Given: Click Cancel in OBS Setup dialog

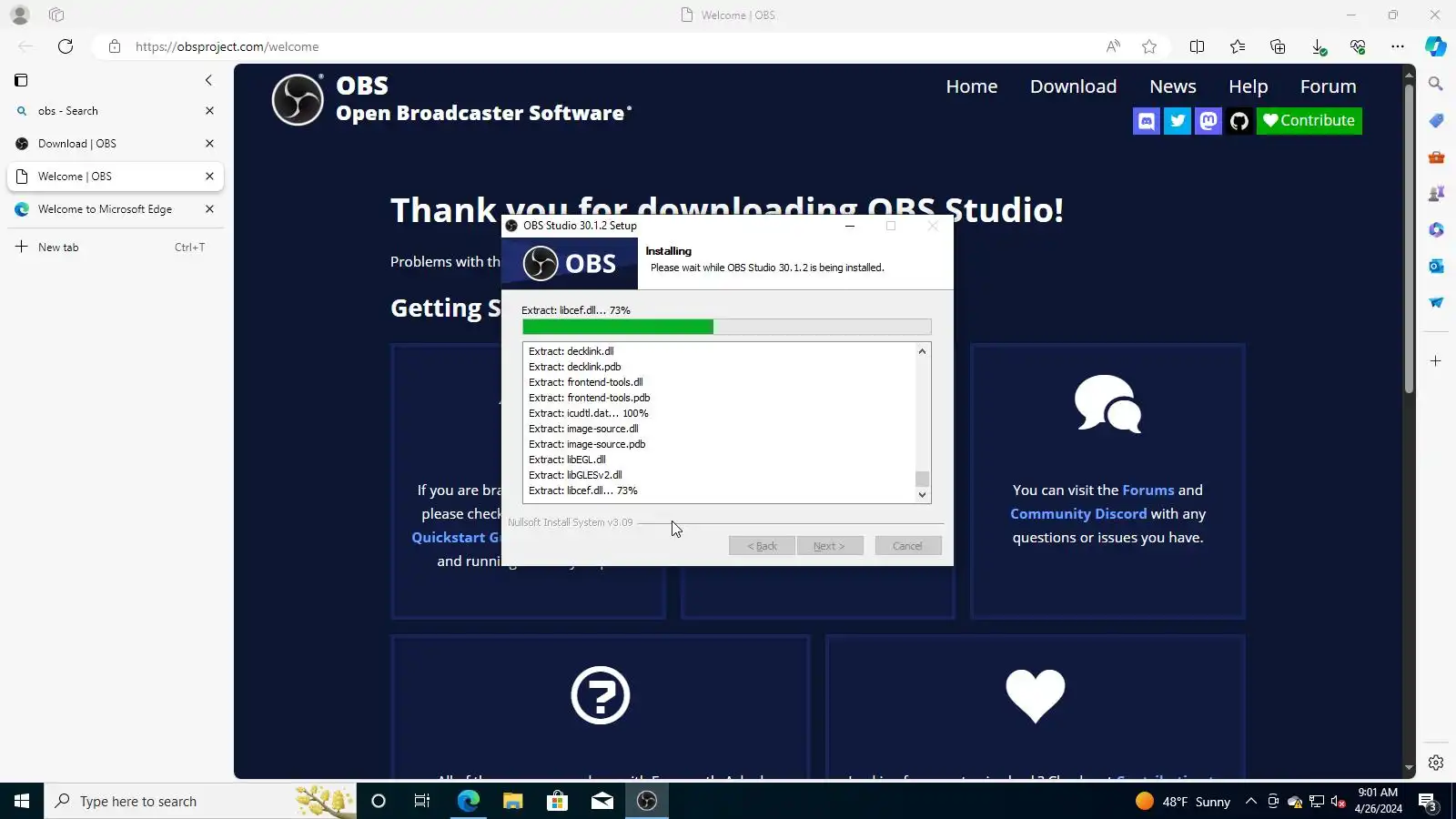Looking at the screenshot, I should click(x=907, y=546).
